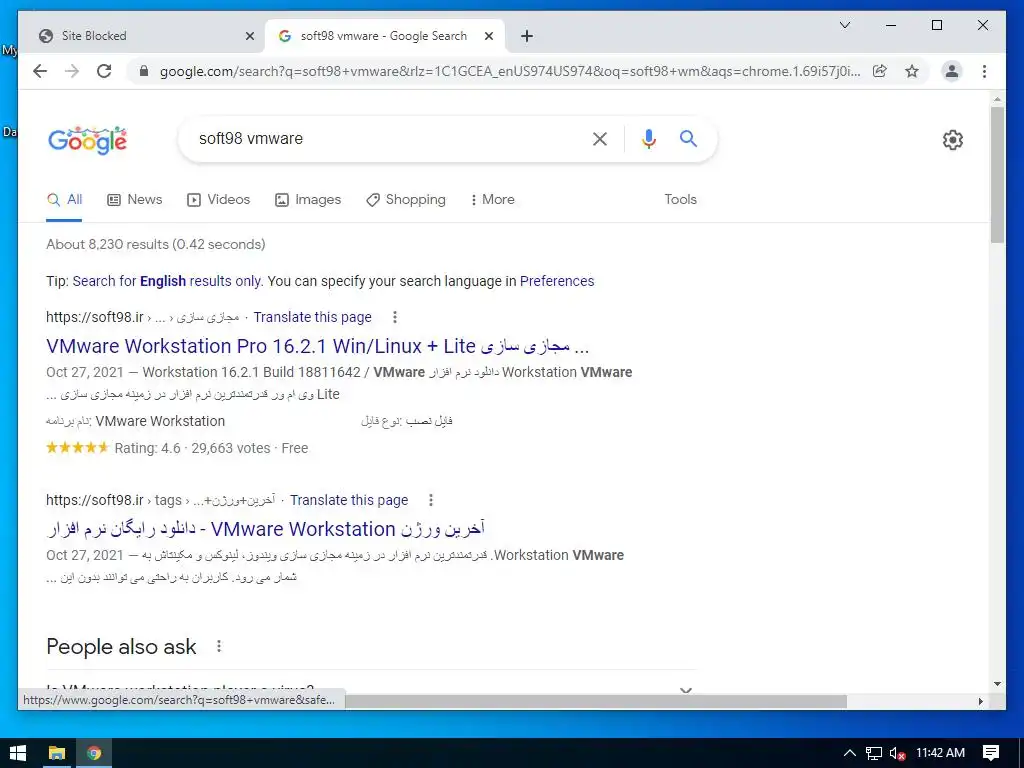Open options menu for first soft98.ir result
Image resolution: width=1024 pixels, height=768 pixels.
point(394,317)
